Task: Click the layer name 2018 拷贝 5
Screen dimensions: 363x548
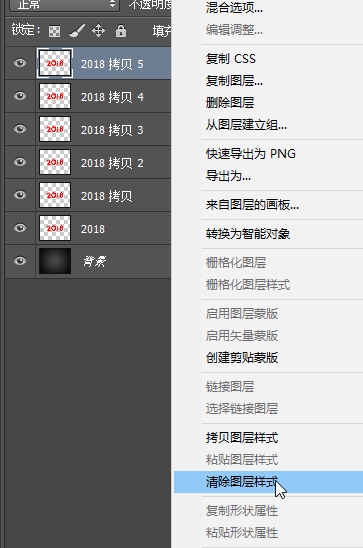Action: pos(112,64)
